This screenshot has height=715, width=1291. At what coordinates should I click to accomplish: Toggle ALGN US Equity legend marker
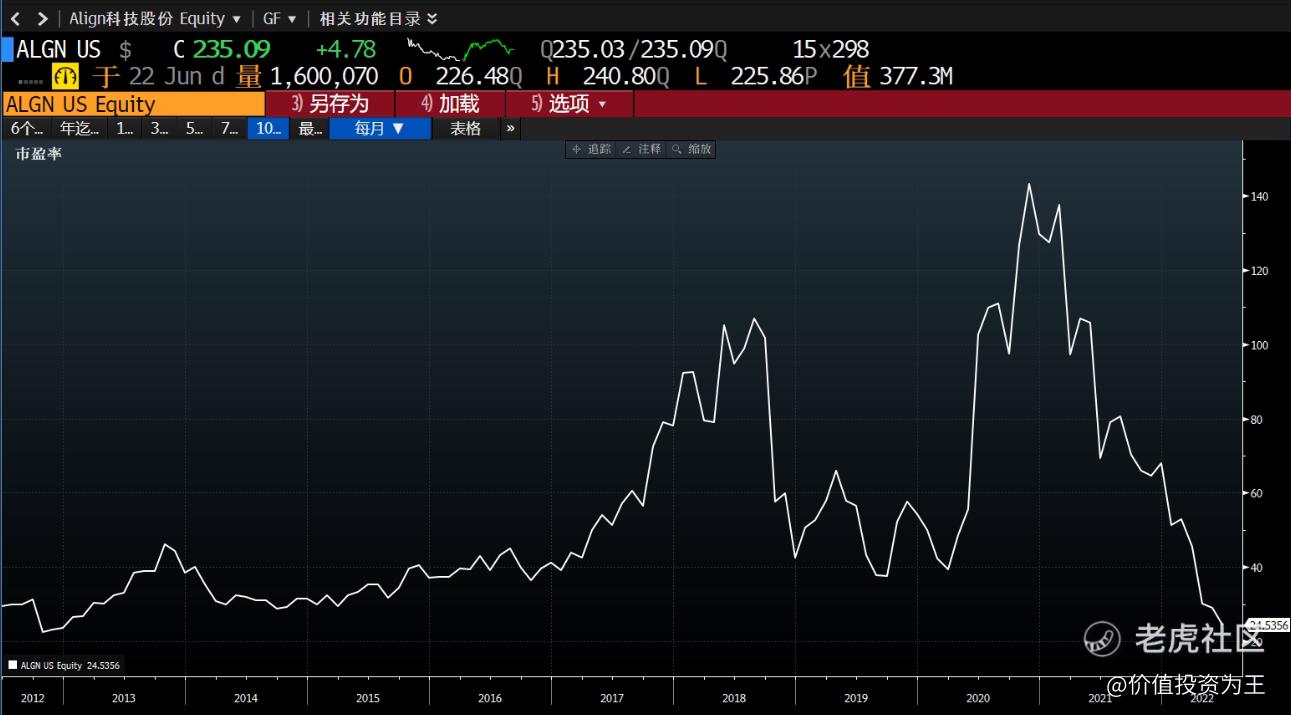(12, 665)
